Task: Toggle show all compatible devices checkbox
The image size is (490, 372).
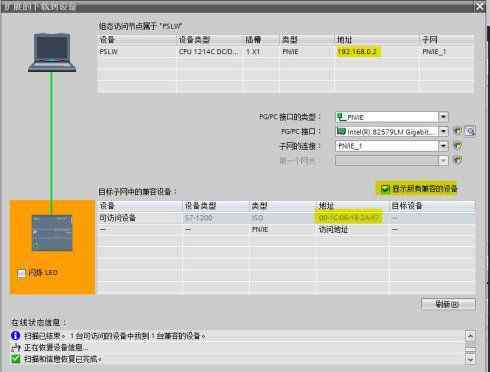Action: 385,189
